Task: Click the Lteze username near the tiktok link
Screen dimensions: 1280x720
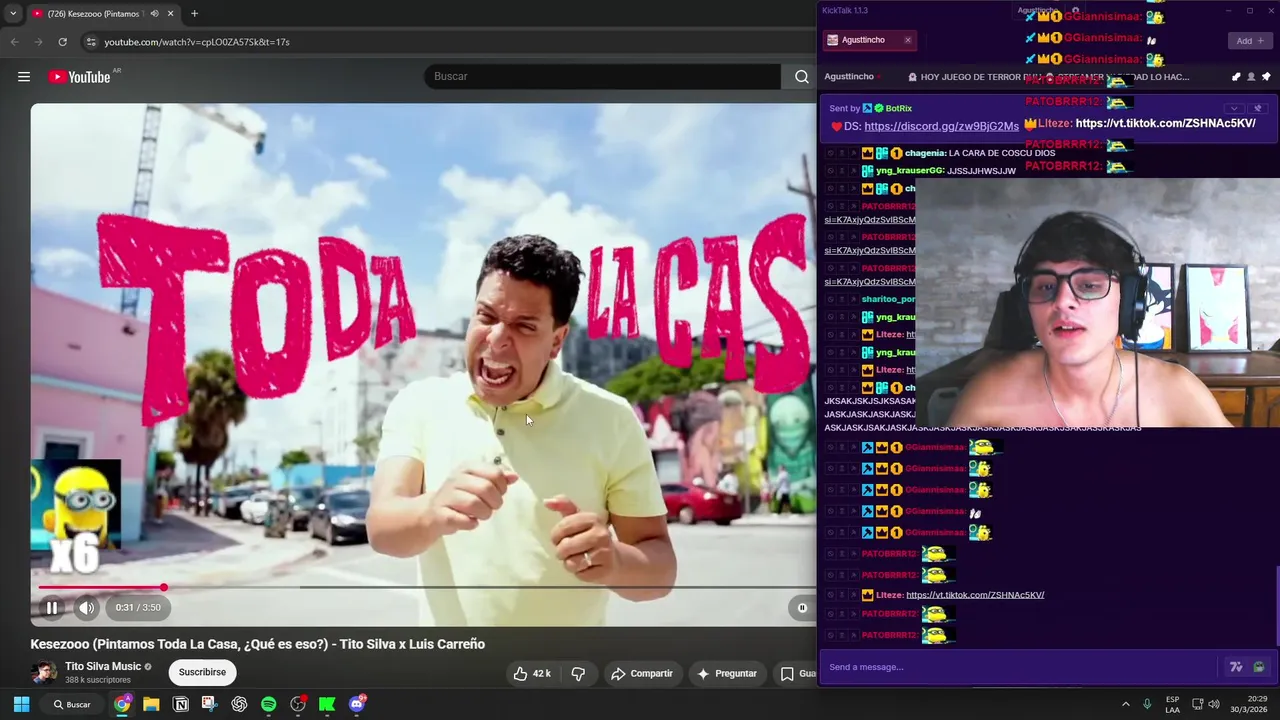Action: (890, 595)
